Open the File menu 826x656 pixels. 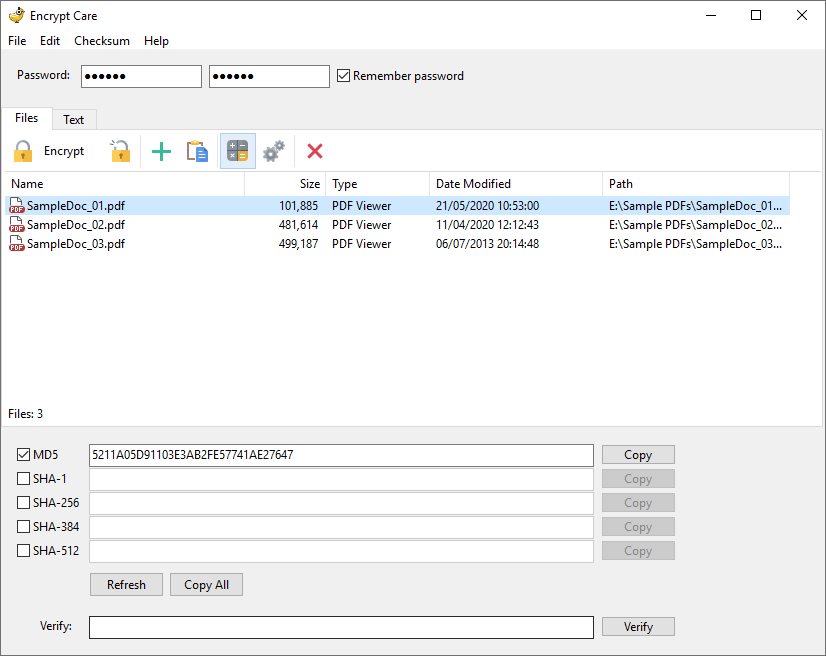[16, 41]
